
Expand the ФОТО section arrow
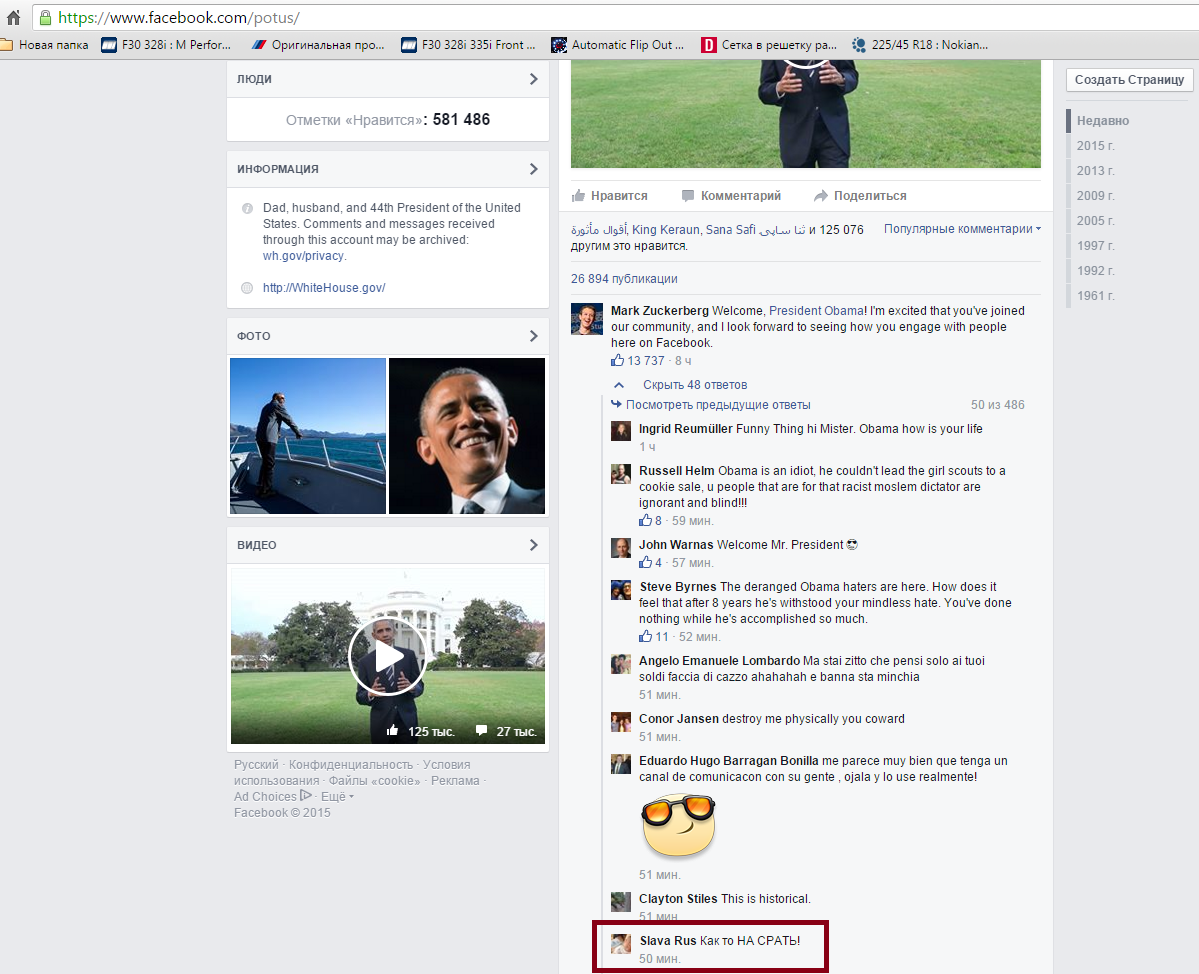(534, 336)
